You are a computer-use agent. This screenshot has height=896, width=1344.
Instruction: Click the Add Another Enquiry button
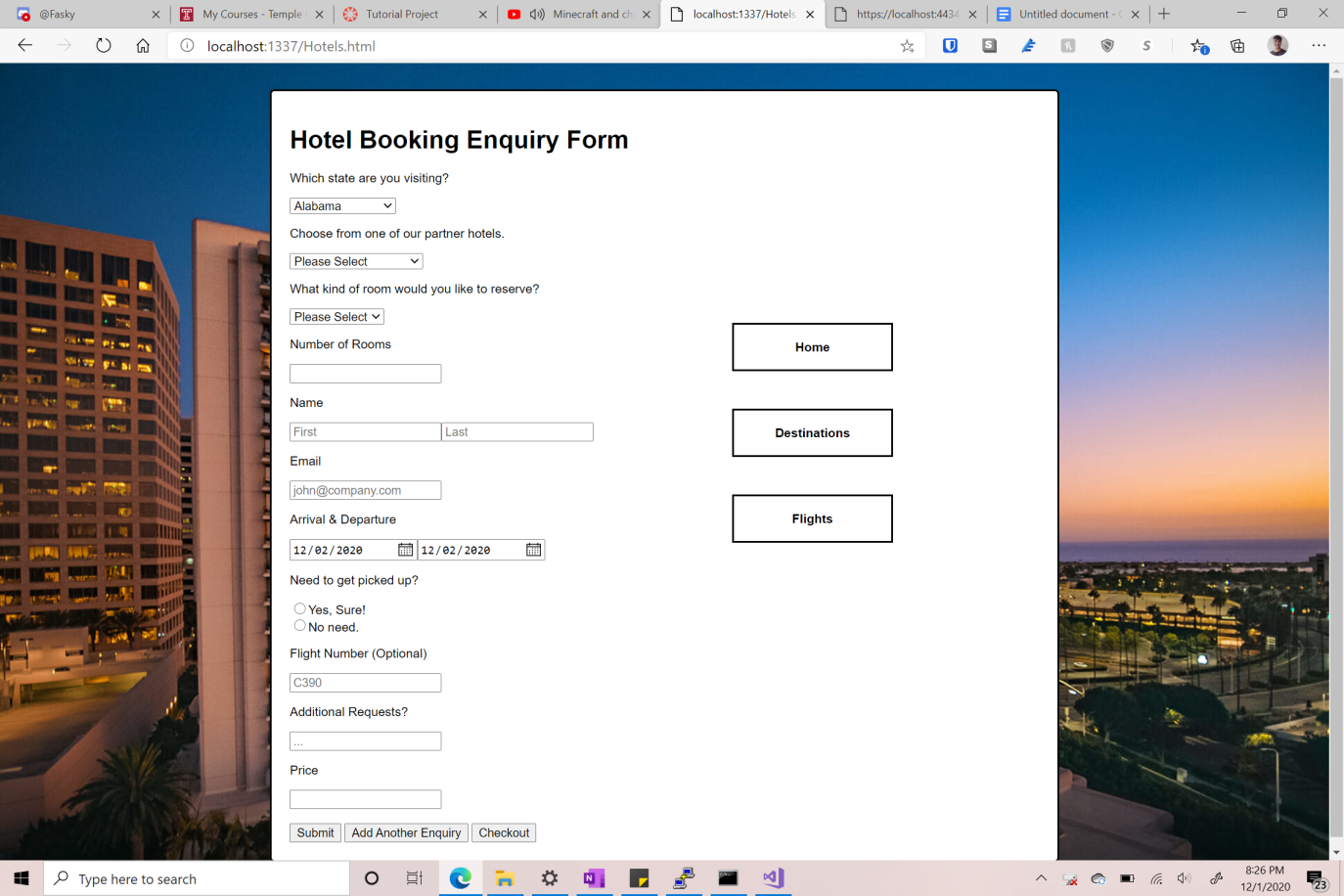(406, 833)
